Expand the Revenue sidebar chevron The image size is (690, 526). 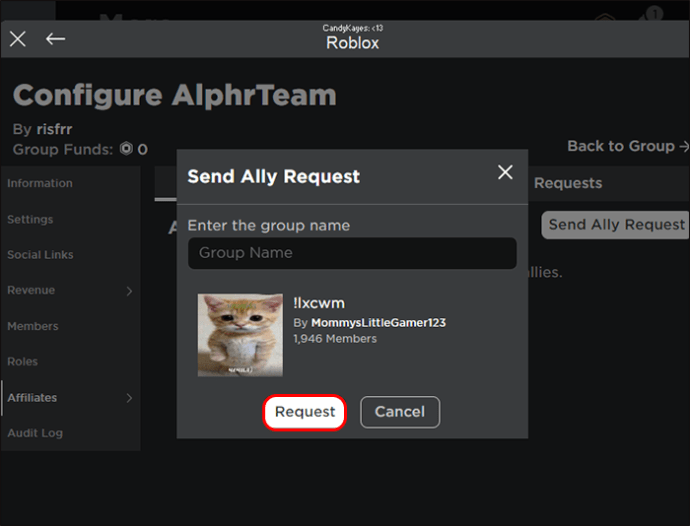click(x=129, y=291)
